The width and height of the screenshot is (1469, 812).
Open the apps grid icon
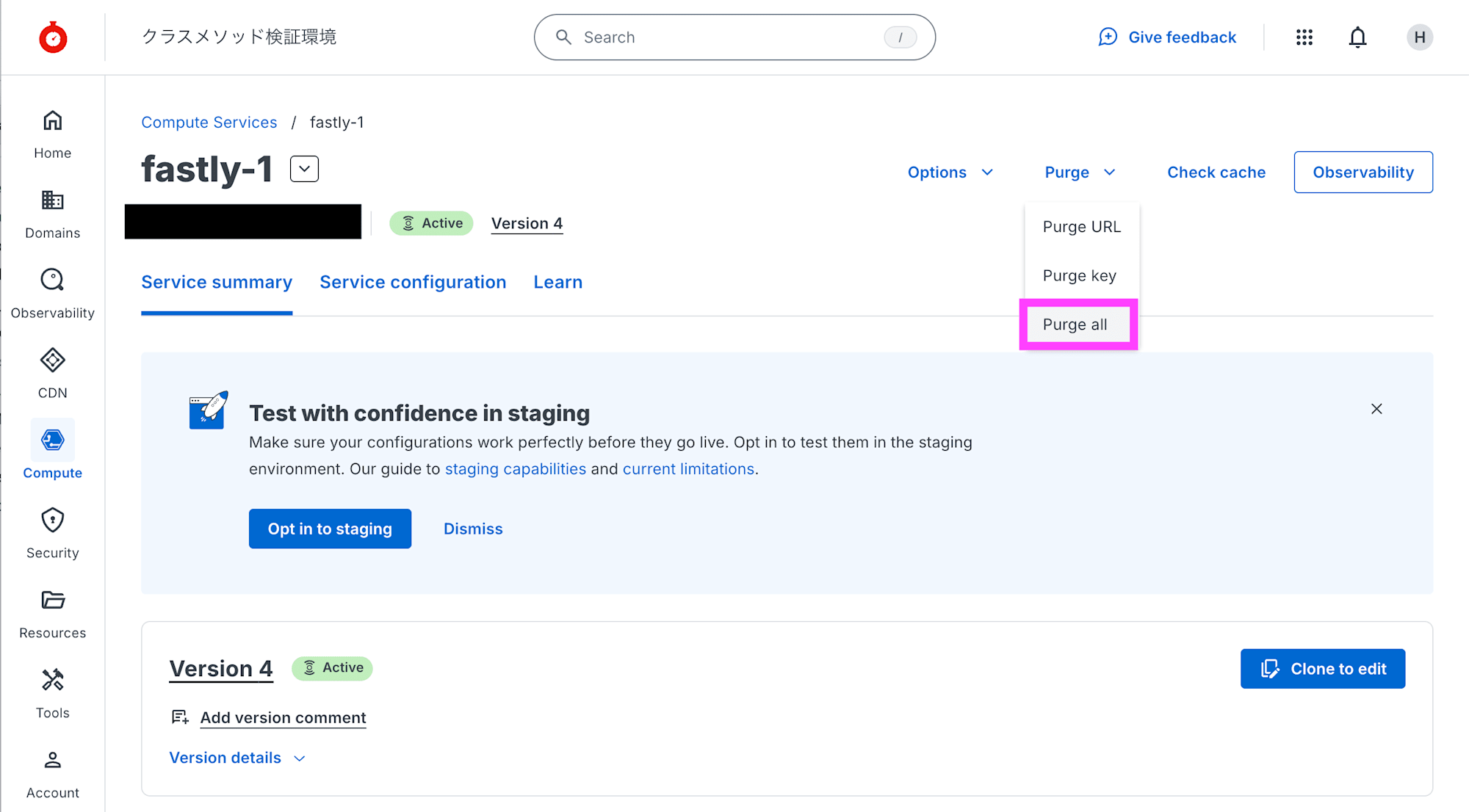1304,37
